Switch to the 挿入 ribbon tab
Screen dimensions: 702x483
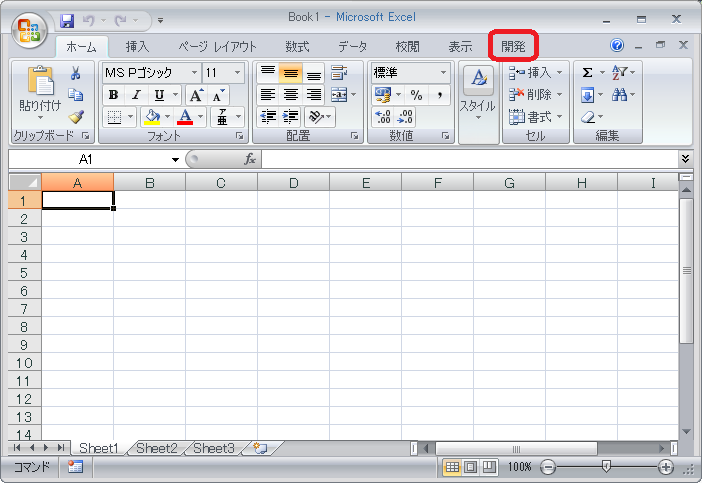tap(137, 47)
